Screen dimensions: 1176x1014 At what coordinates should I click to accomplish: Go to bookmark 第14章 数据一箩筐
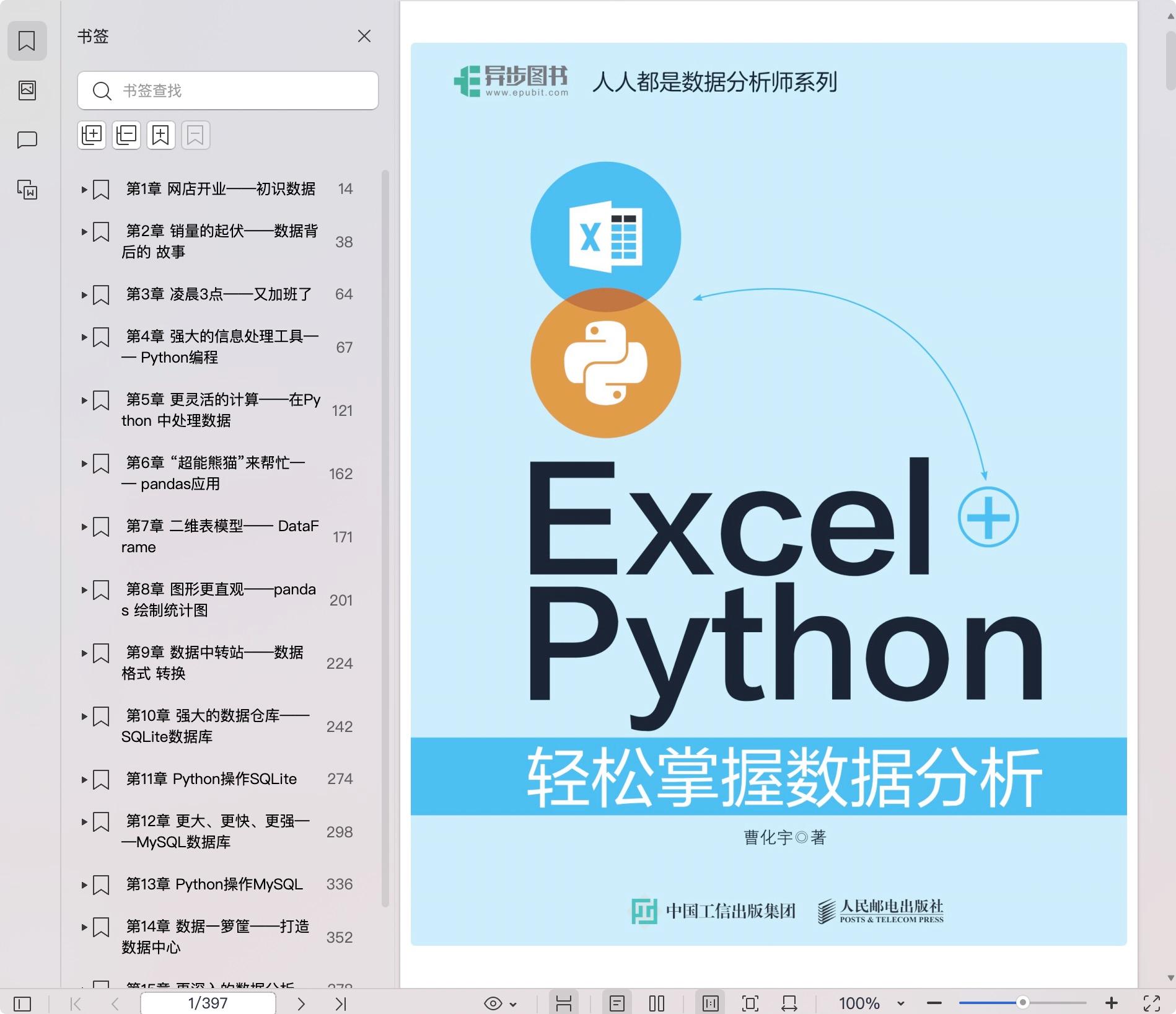(215, 937)
